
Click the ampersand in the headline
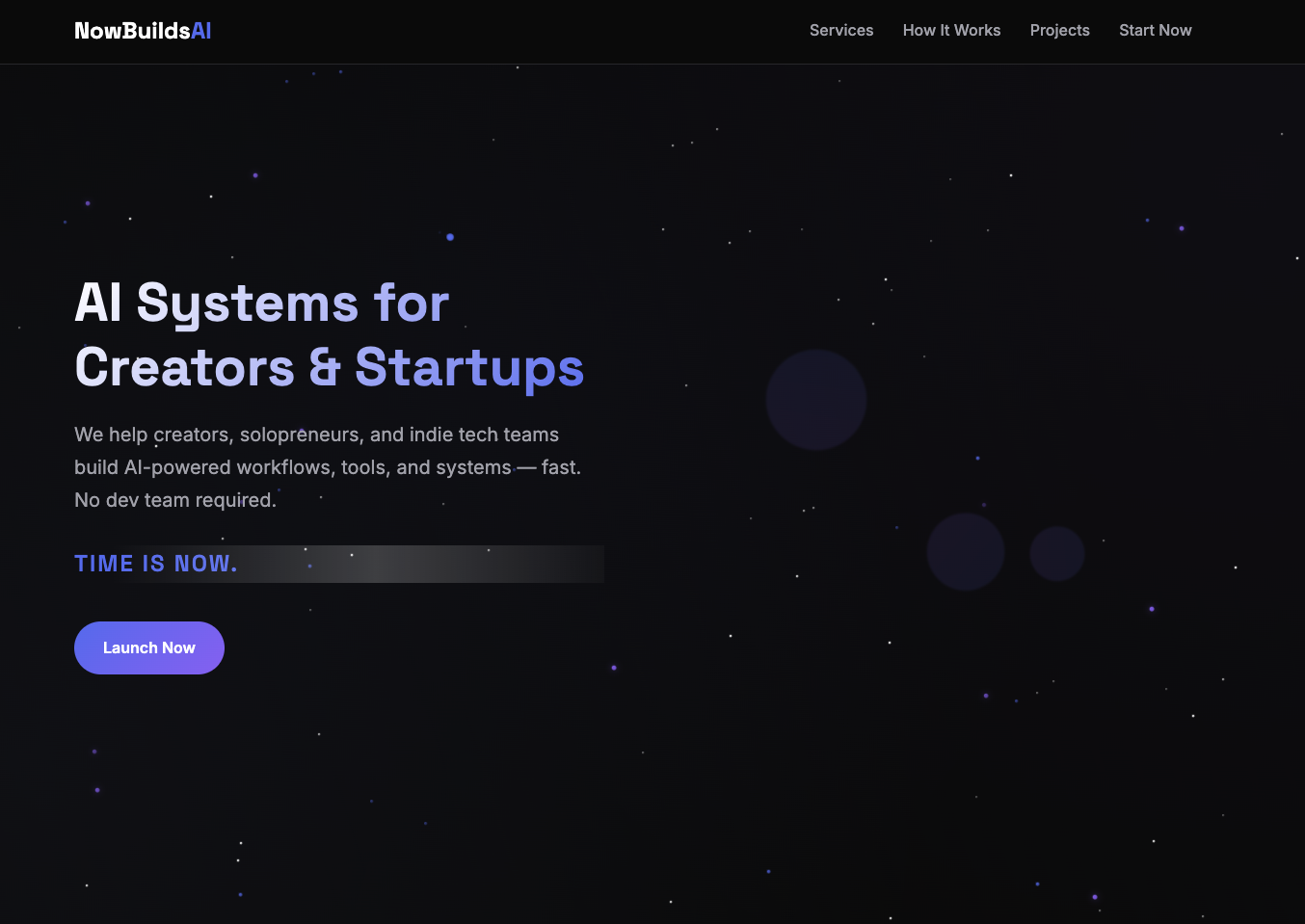pos(325,368)
